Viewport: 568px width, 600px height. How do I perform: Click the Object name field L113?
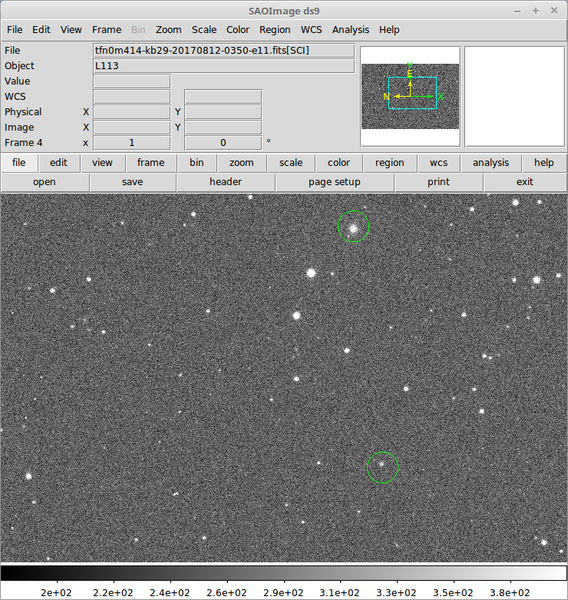point(224,66)
